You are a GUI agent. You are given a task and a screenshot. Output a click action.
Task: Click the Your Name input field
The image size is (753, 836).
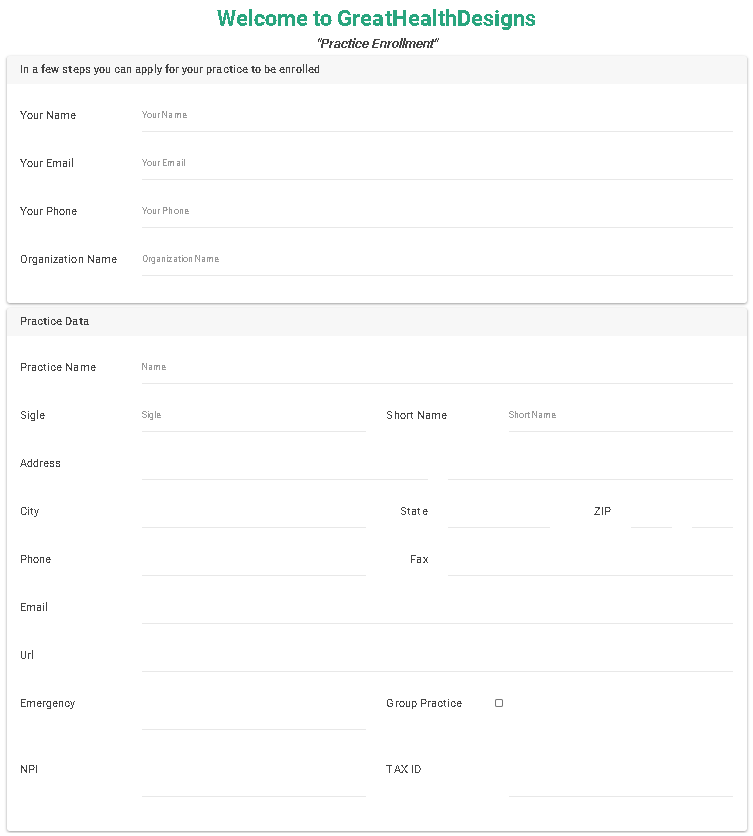pyautogui.click(x=437, y=116)
